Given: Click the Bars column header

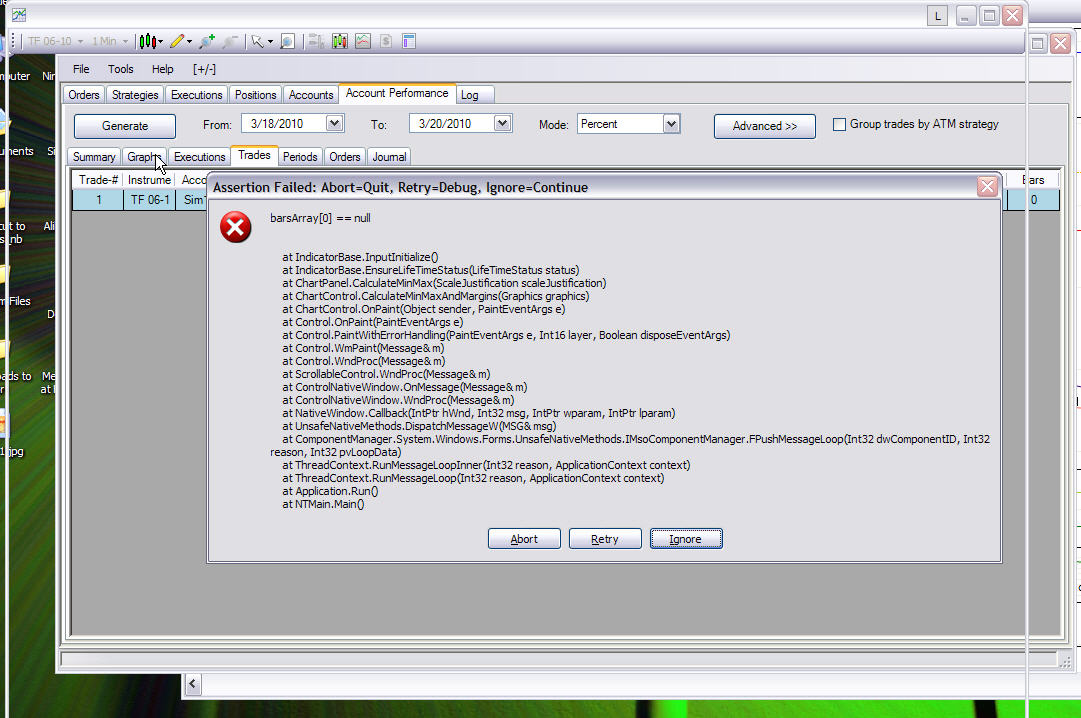Looking at the screenshot, I should point(1033,180).
